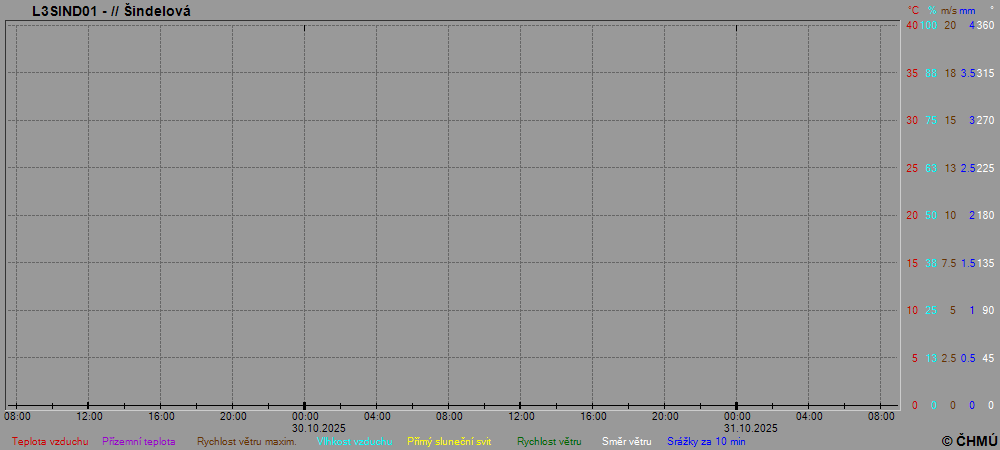The image size is (1000, 450).
Task: Click the white 'Směr větru' legend label
Action: coord(627,441)
